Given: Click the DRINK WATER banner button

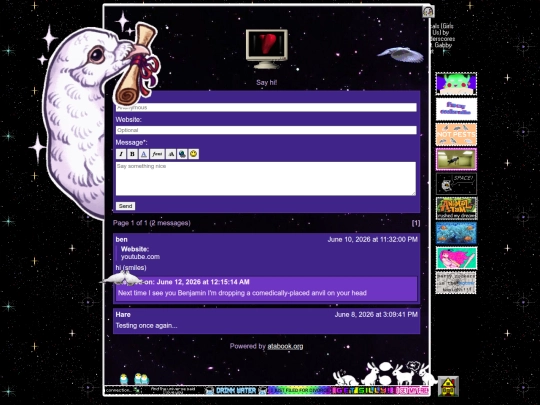Looking at the screenshot, I should click(236, 390).
